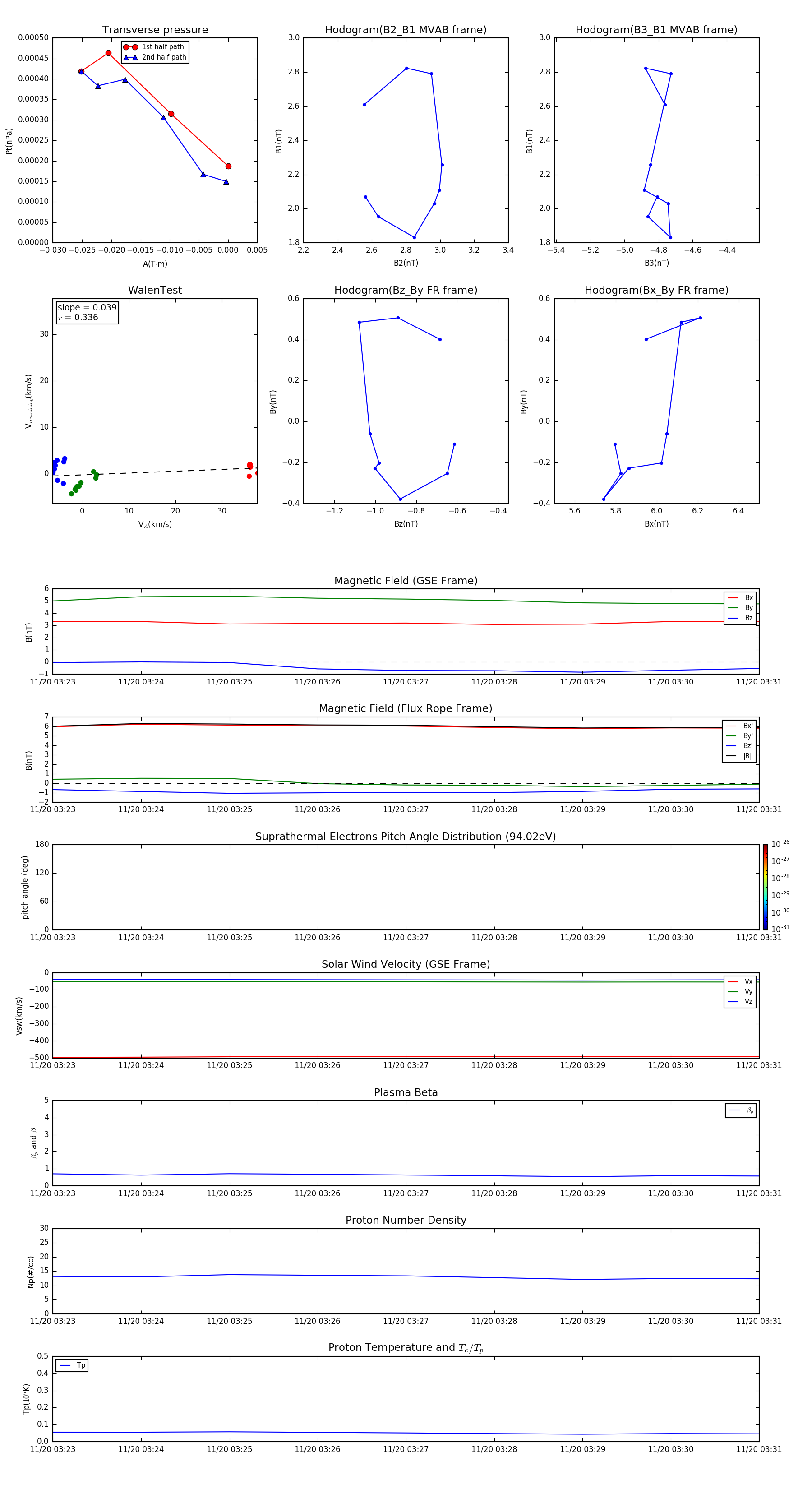Click the Suprathermal Electrons Pitch Angle title
Viewport: 812px width, 1489px height.
click(406, 837)
